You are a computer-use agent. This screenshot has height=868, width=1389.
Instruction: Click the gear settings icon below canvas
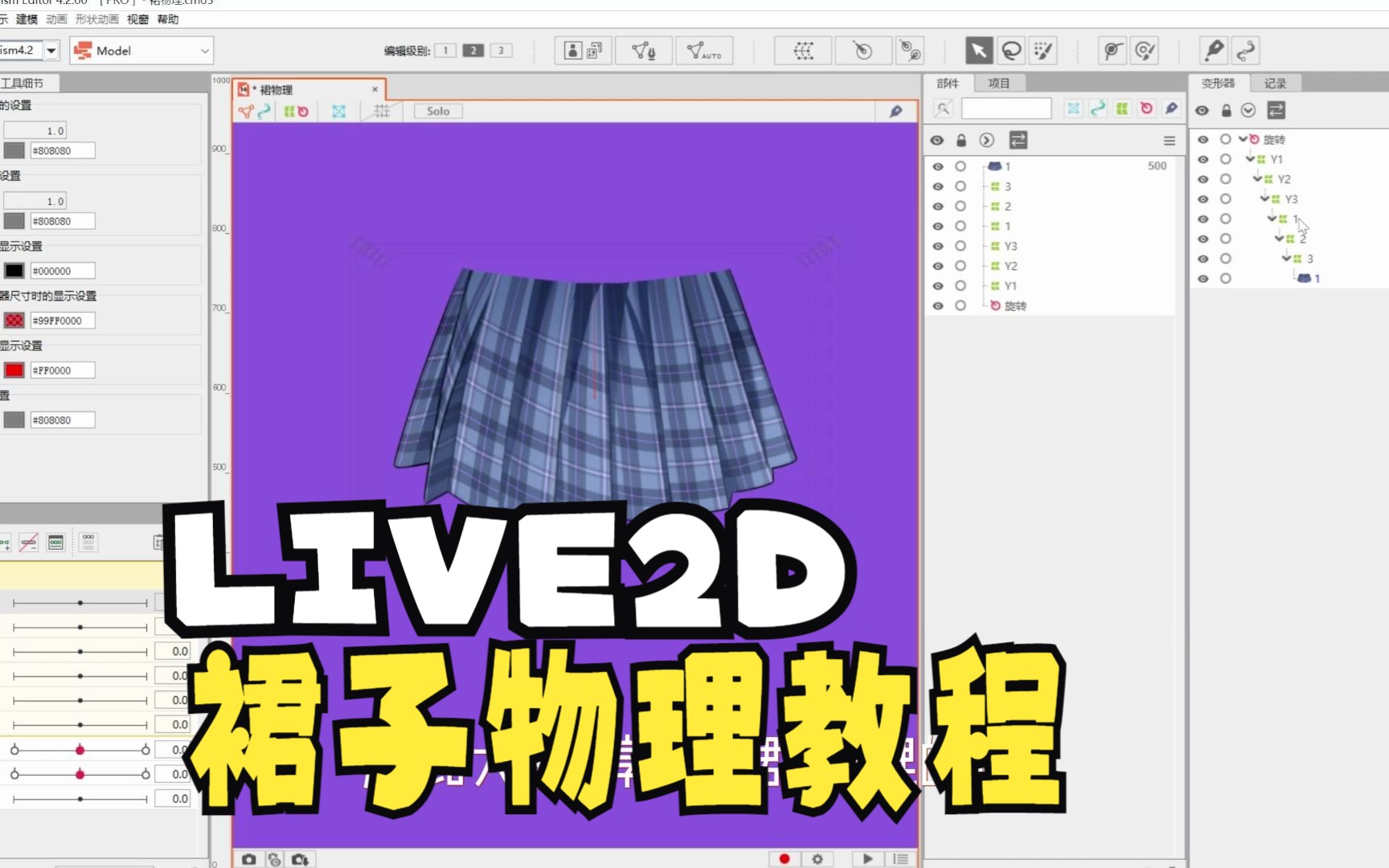click(x=817, y=859)
